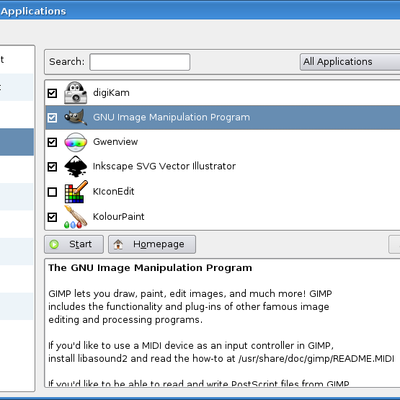
Task: Click the /usr/share/doc/gimp/README.MIDI path text
Action: pyautogui.click(x=316, y=359)
